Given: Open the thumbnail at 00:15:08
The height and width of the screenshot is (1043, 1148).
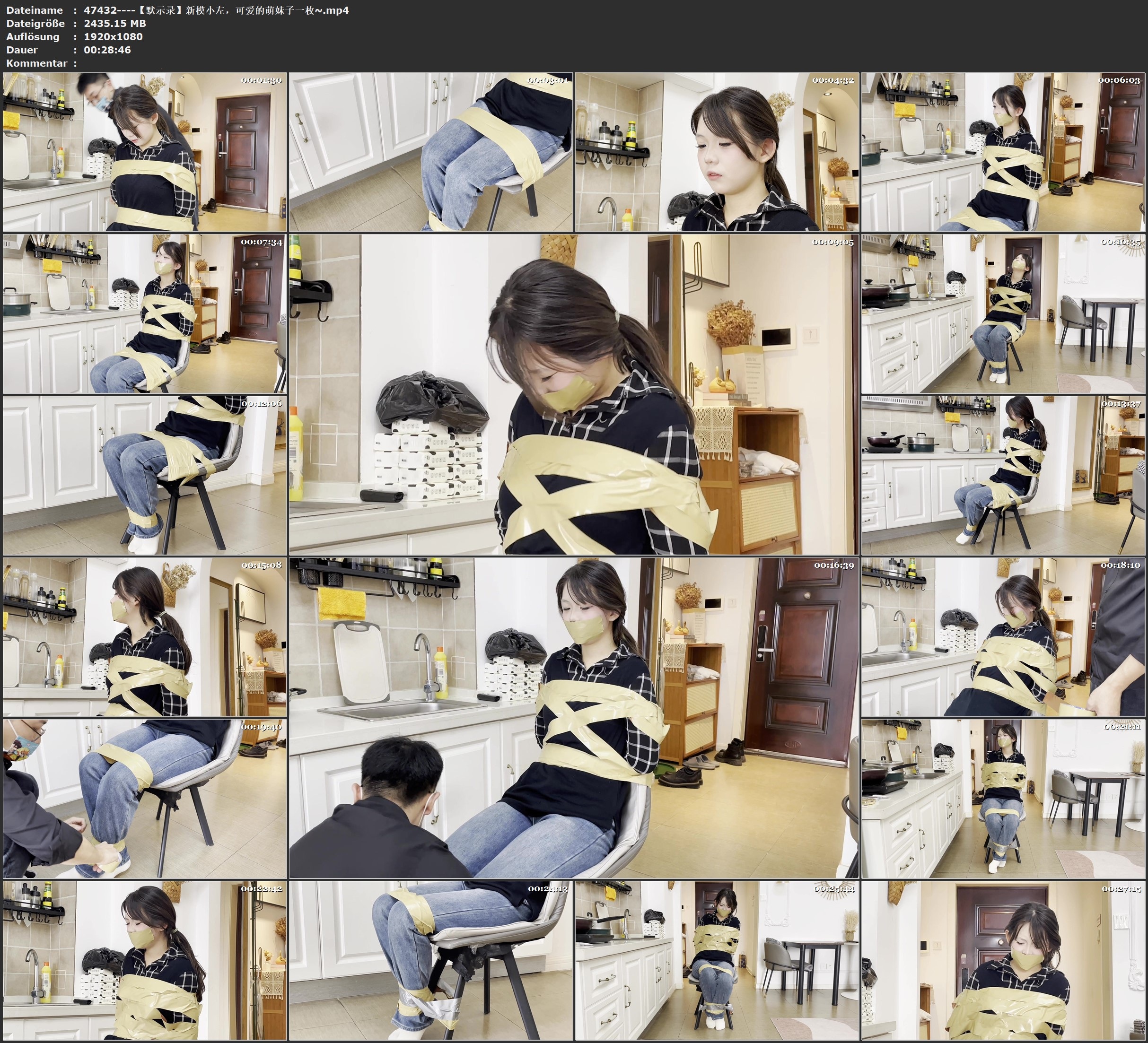Looking at the screenshot, I should [145, 636].
